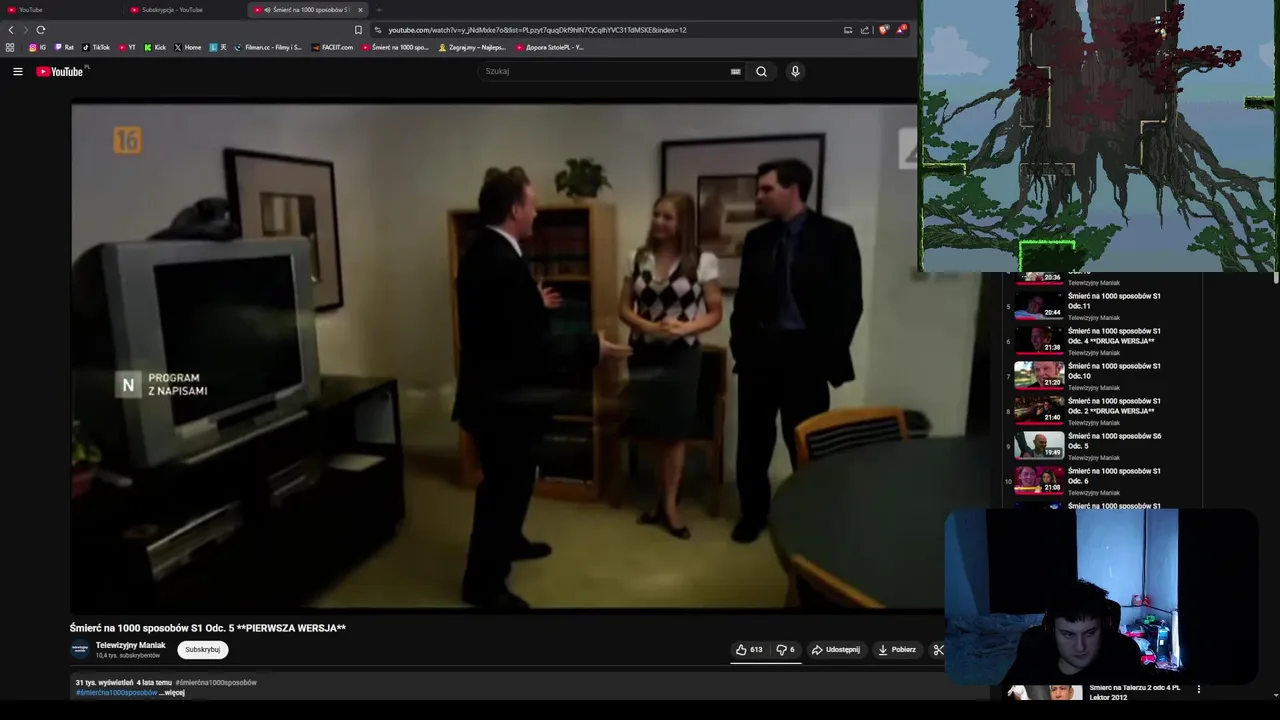The image size is (1280, 720).
Task: Like the video (613 thumbs up)
Action: pyautogui.click(x=749, y=649)
